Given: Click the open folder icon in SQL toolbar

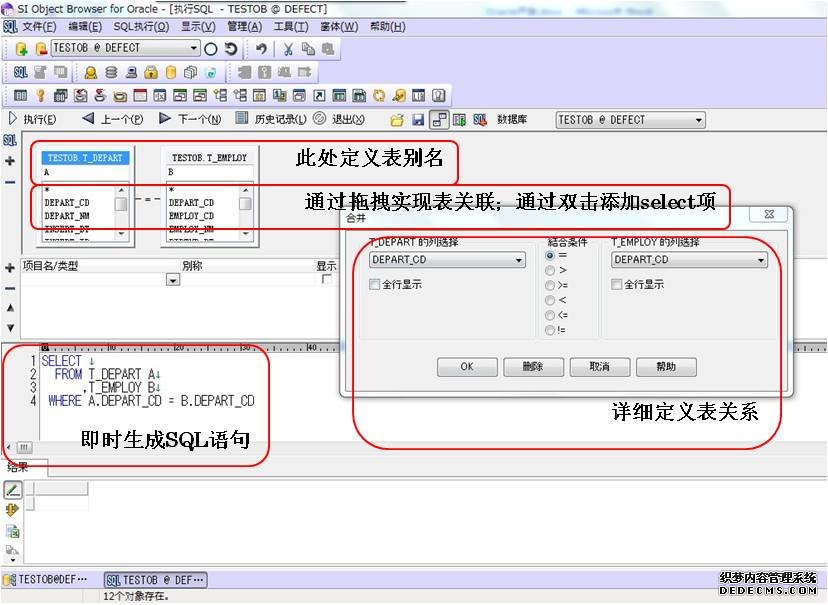Looking at the screenshot, I should (x=397, y=120).
